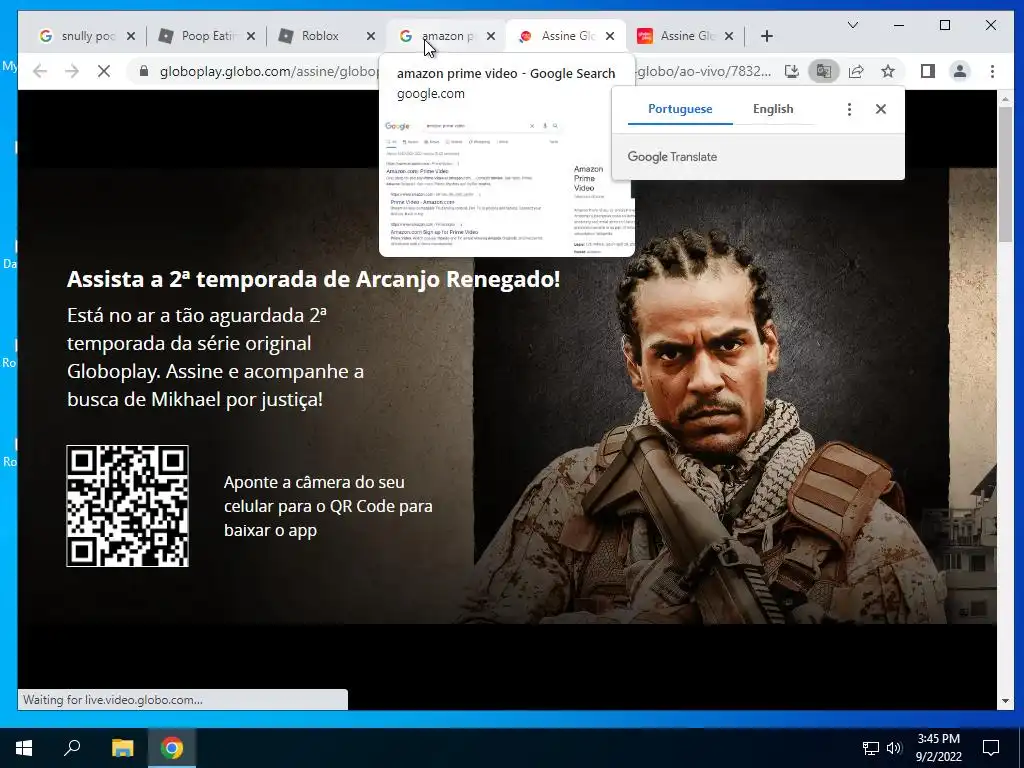1024x768 pixels.
Task: Open the volume control in system tray
Action: tap(894, 748)
